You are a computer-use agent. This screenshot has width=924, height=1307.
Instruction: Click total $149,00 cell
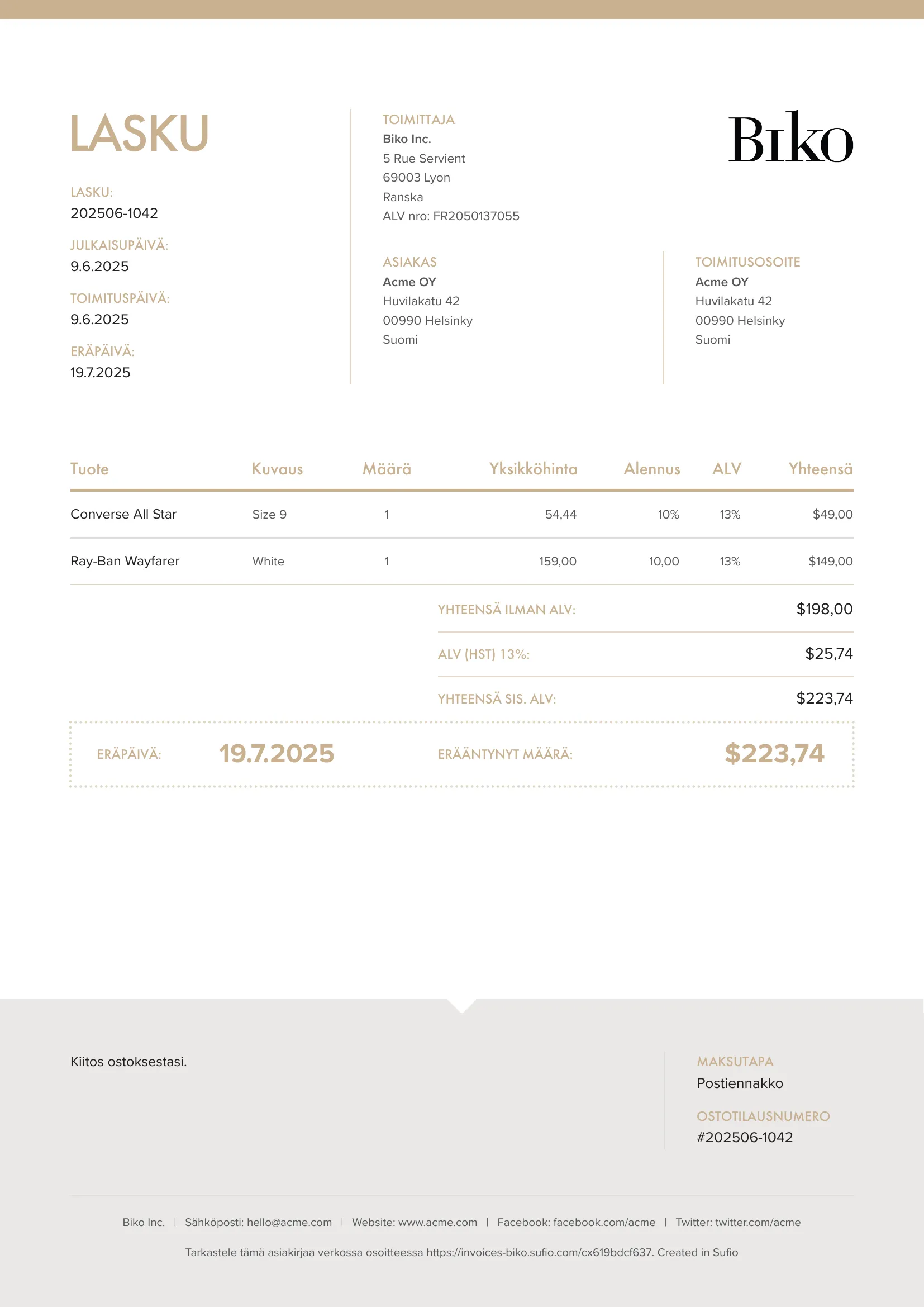pos(830,561)
